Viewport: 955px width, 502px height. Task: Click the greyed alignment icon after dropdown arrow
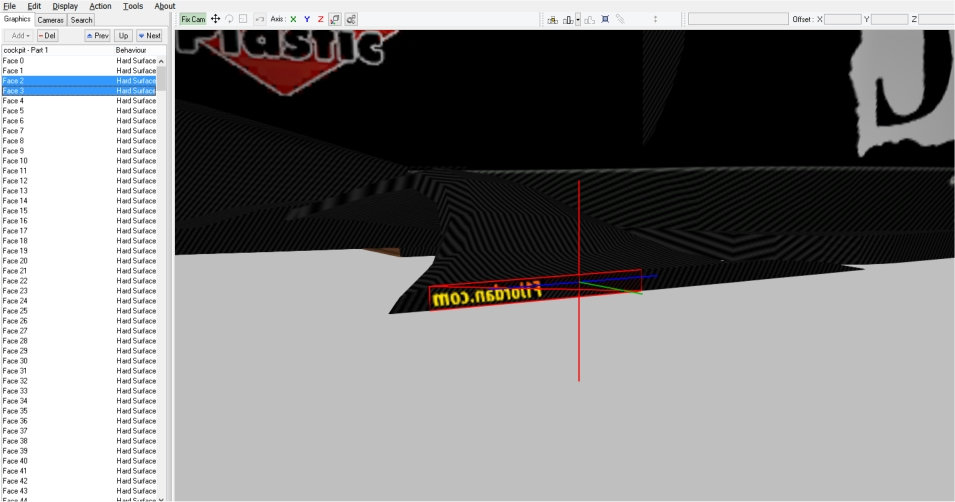(590, 19)
